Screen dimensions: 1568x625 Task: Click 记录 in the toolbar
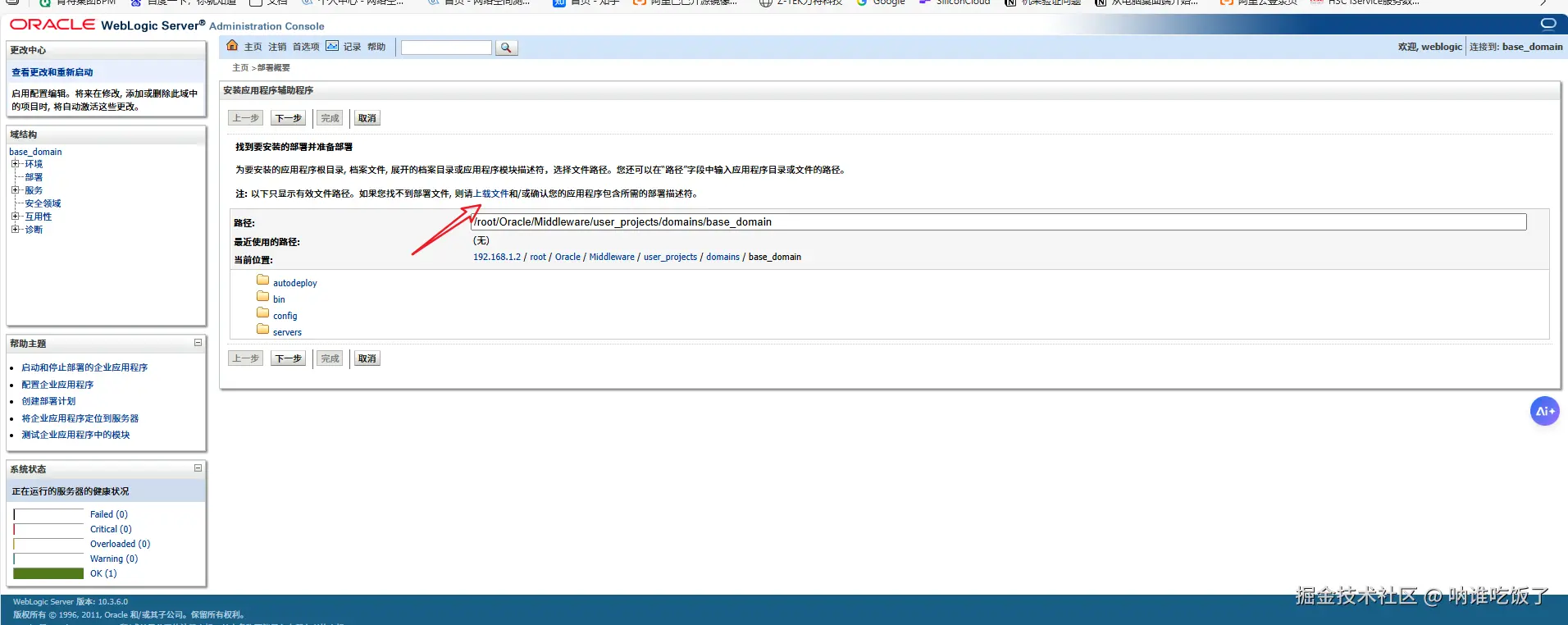(352, 47)
